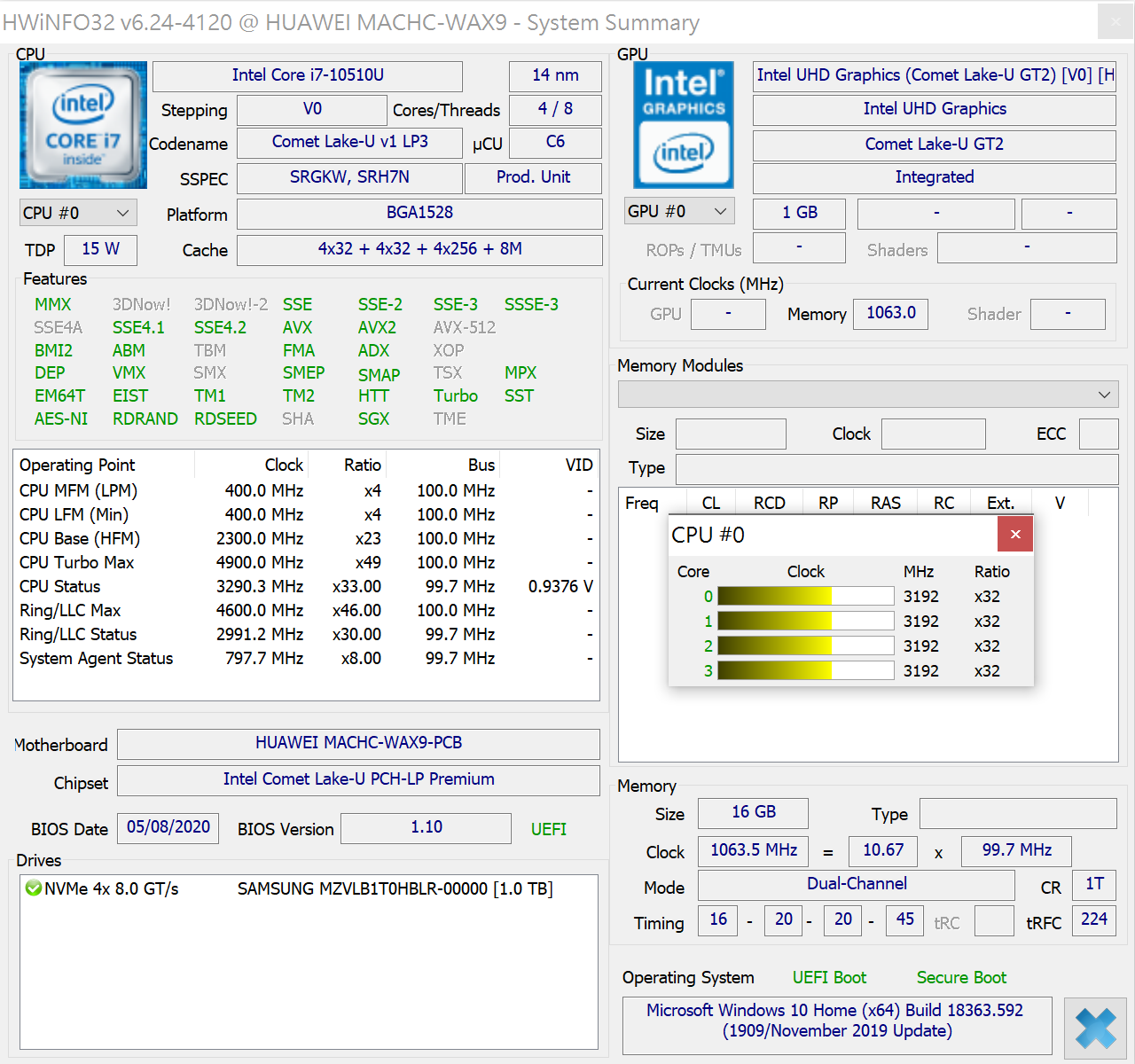Click the SGX feature flag
The image size is (1135, 1064).
pyautogui.click(x=373, y=419)
